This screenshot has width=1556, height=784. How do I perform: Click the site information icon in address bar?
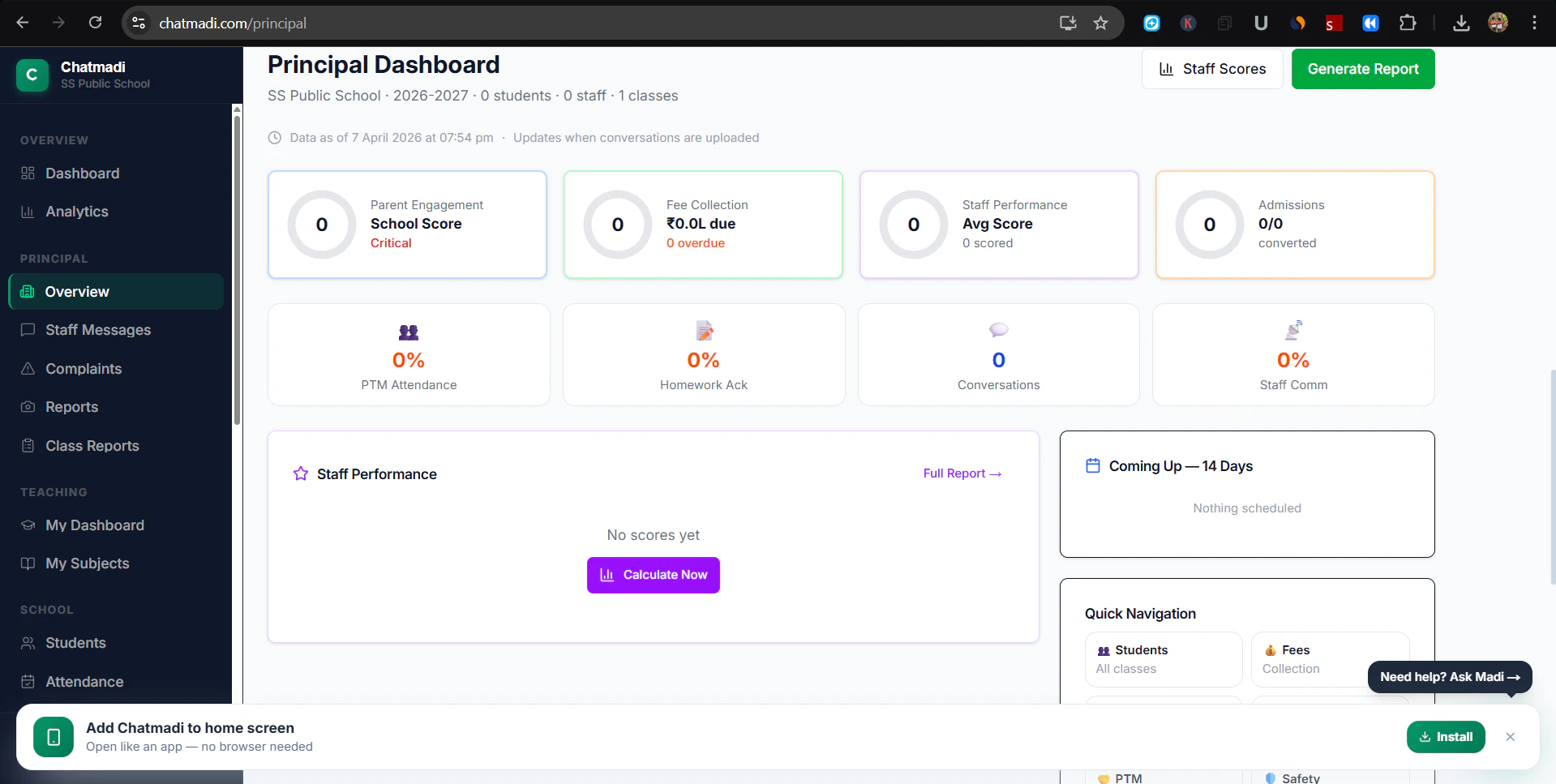pos(139,23)
